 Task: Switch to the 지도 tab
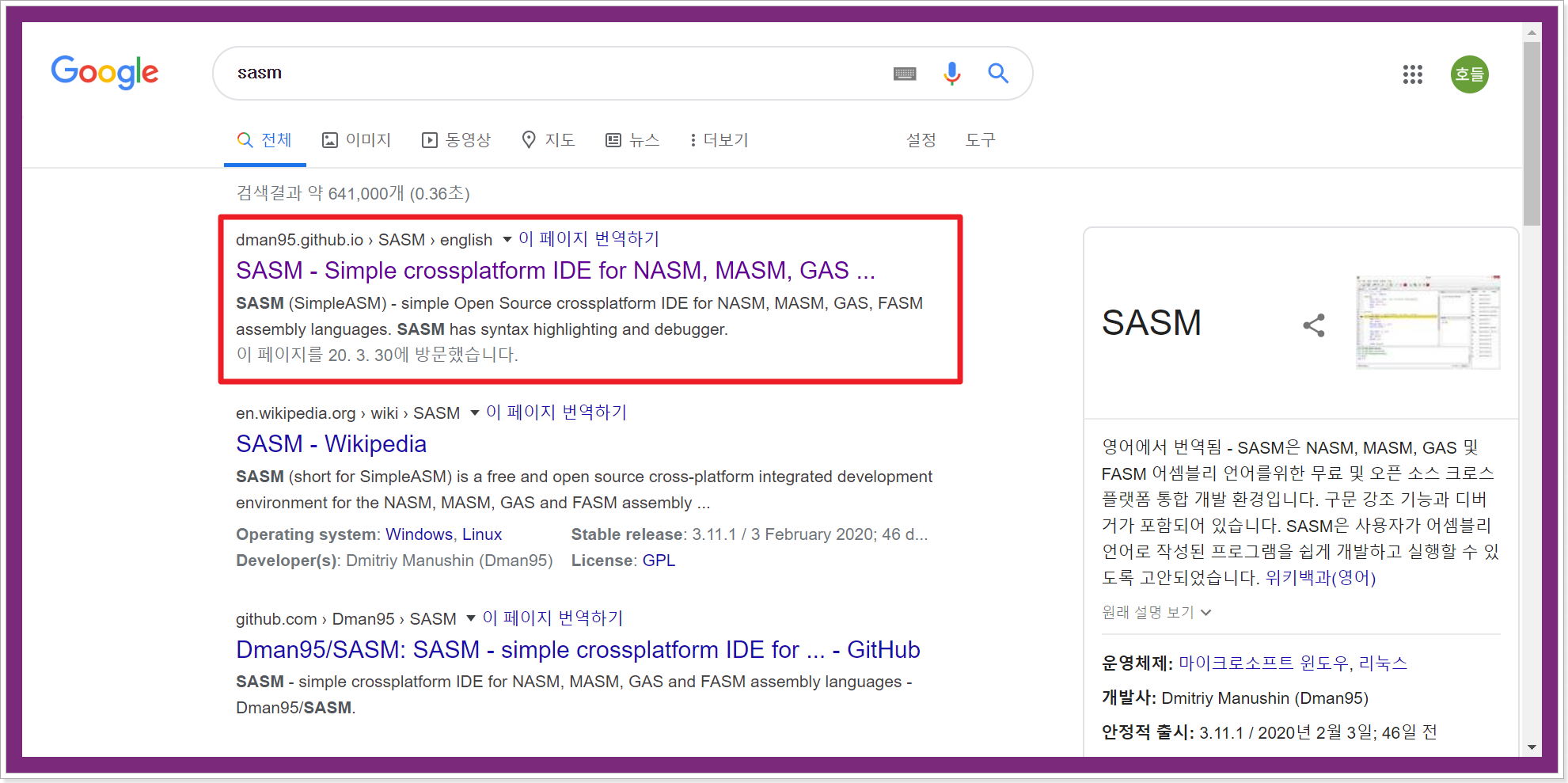pyautogui.click(x=549, y=140)
